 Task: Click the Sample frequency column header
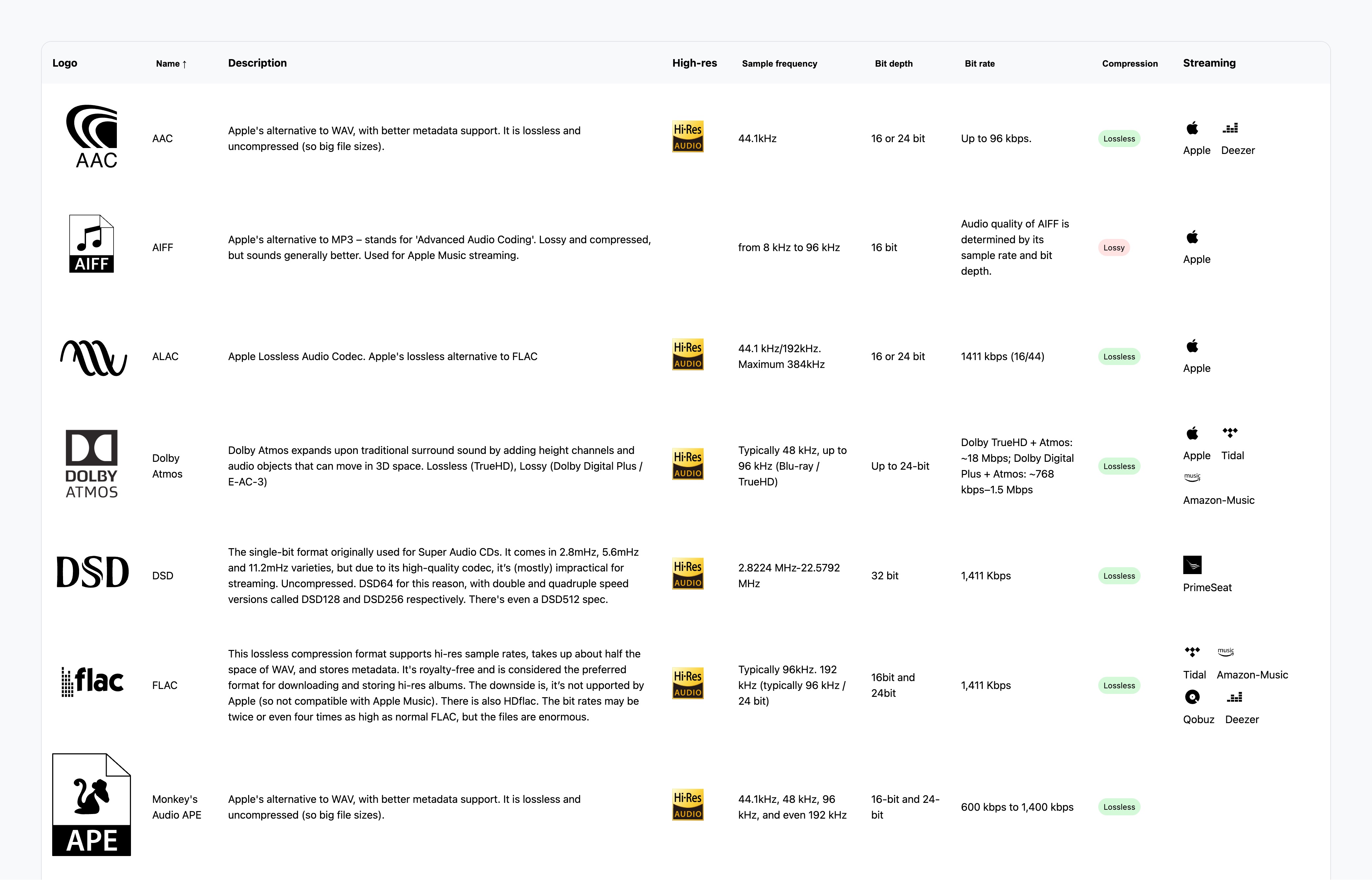coord(779,63)
